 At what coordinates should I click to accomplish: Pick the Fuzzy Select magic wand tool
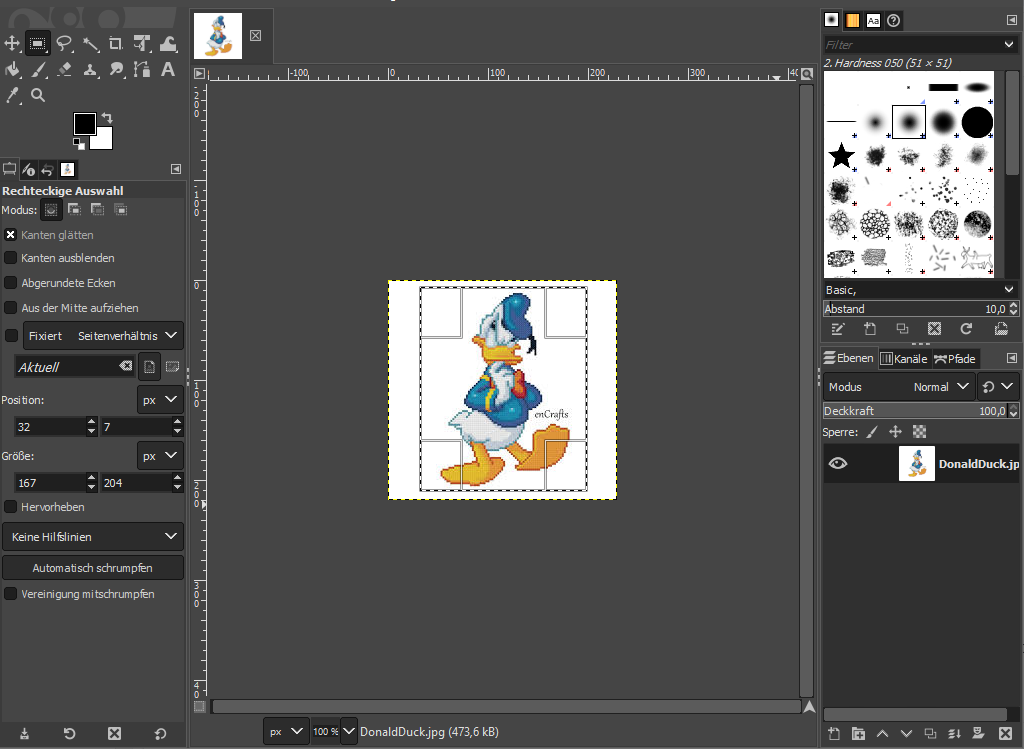[x=90, y=43]
